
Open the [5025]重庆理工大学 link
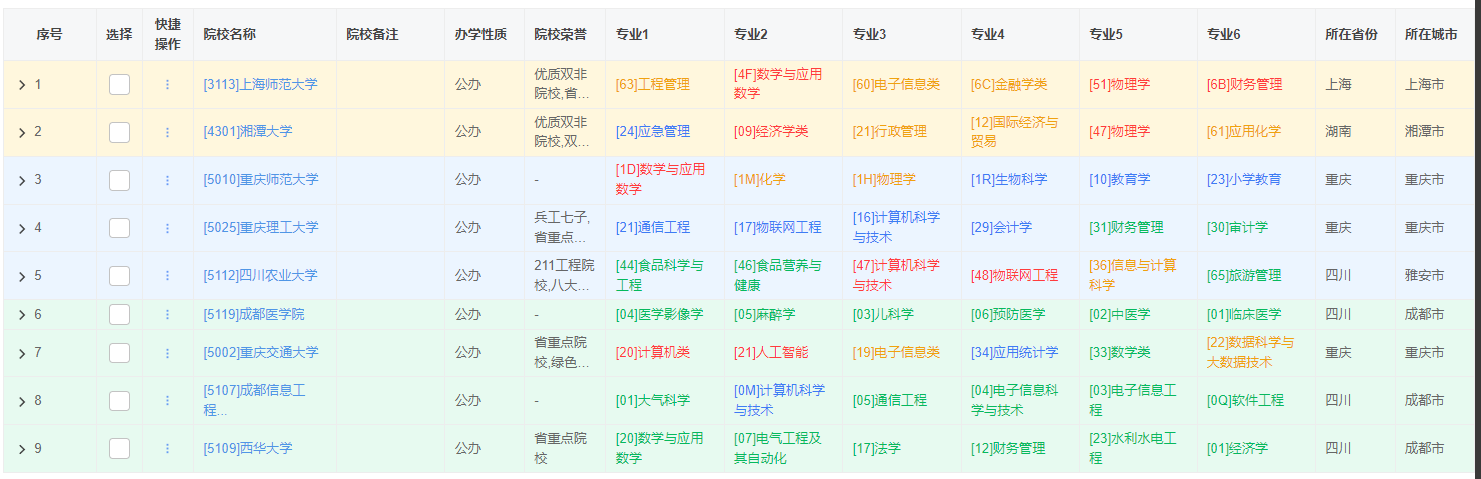[261, 228]
